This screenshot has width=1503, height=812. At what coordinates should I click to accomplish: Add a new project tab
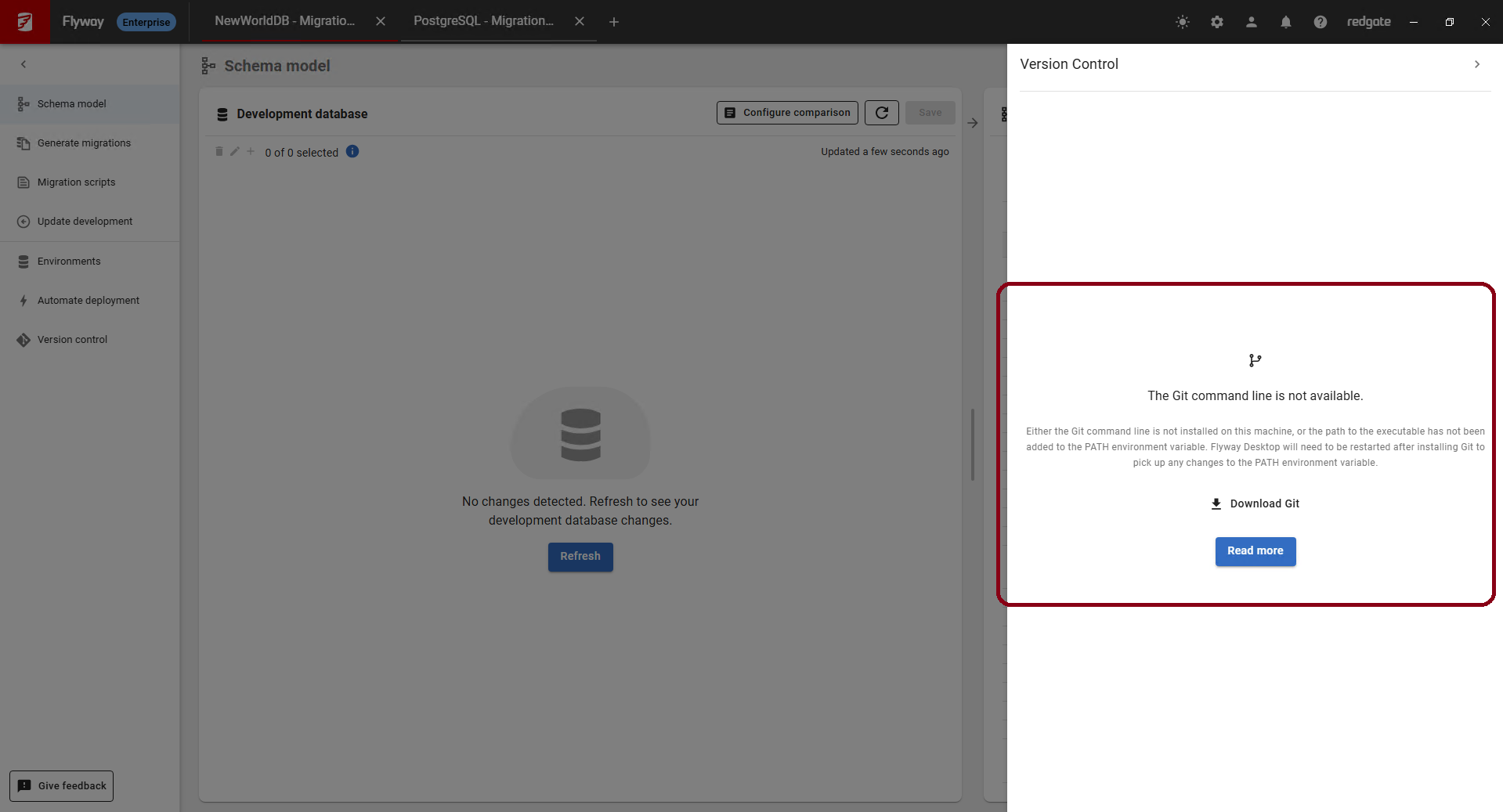click(614, 22)
